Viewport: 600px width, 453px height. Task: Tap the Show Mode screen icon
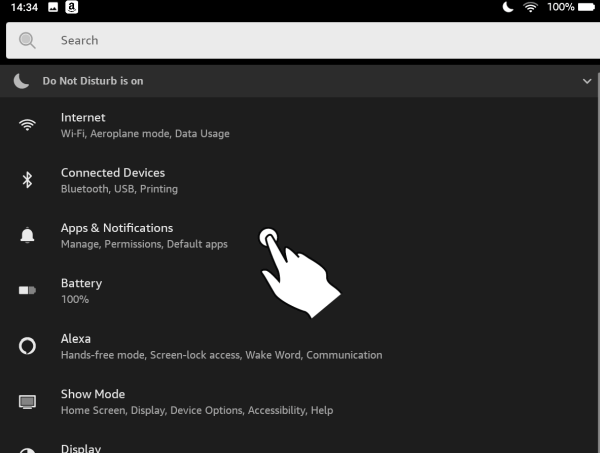(27, 402)
